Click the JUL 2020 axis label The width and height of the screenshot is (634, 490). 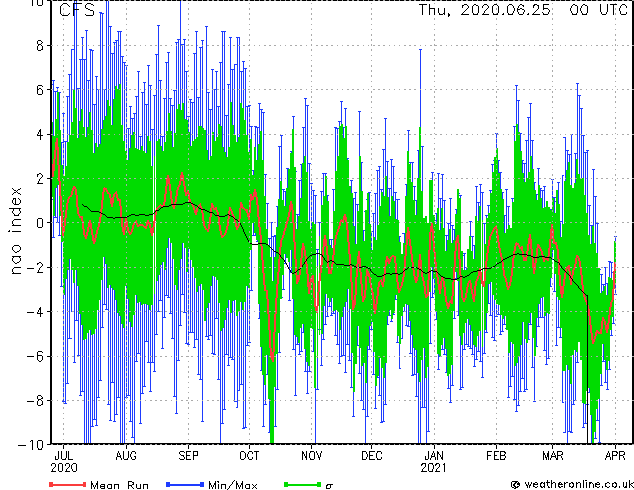click(63, 462)
